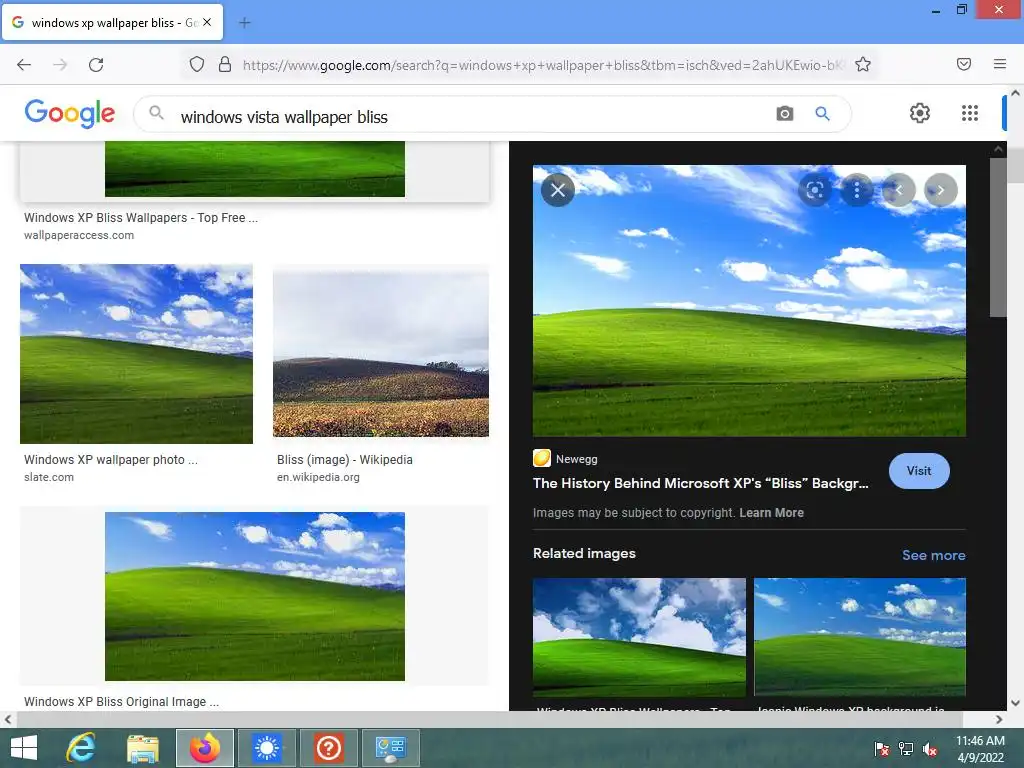Open Windows XP Bliss Original Image thumbnail

pyautogui.click(x=255, y=596)
